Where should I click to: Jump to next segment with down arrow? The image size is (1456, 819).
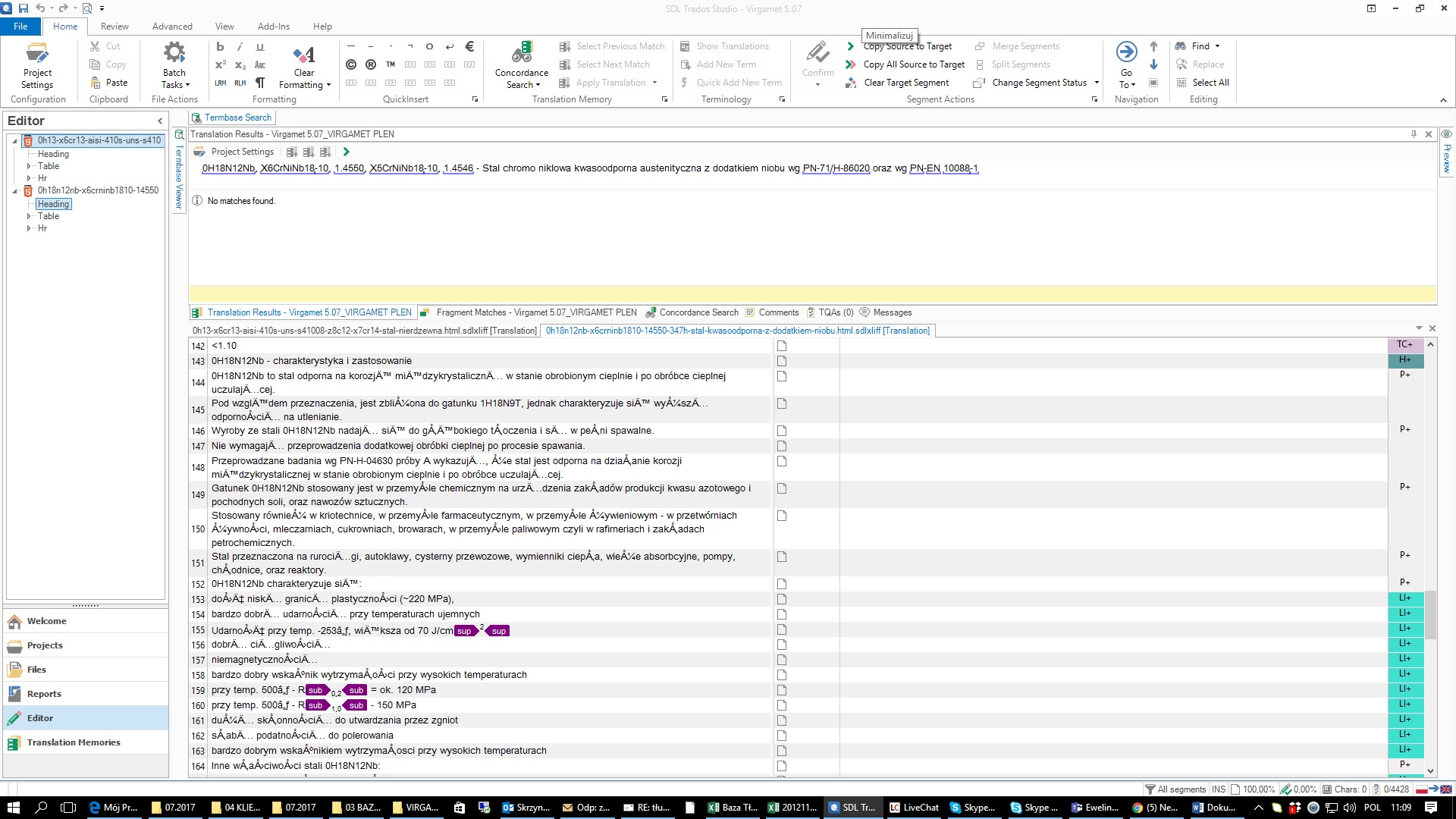click(1153, 64)
